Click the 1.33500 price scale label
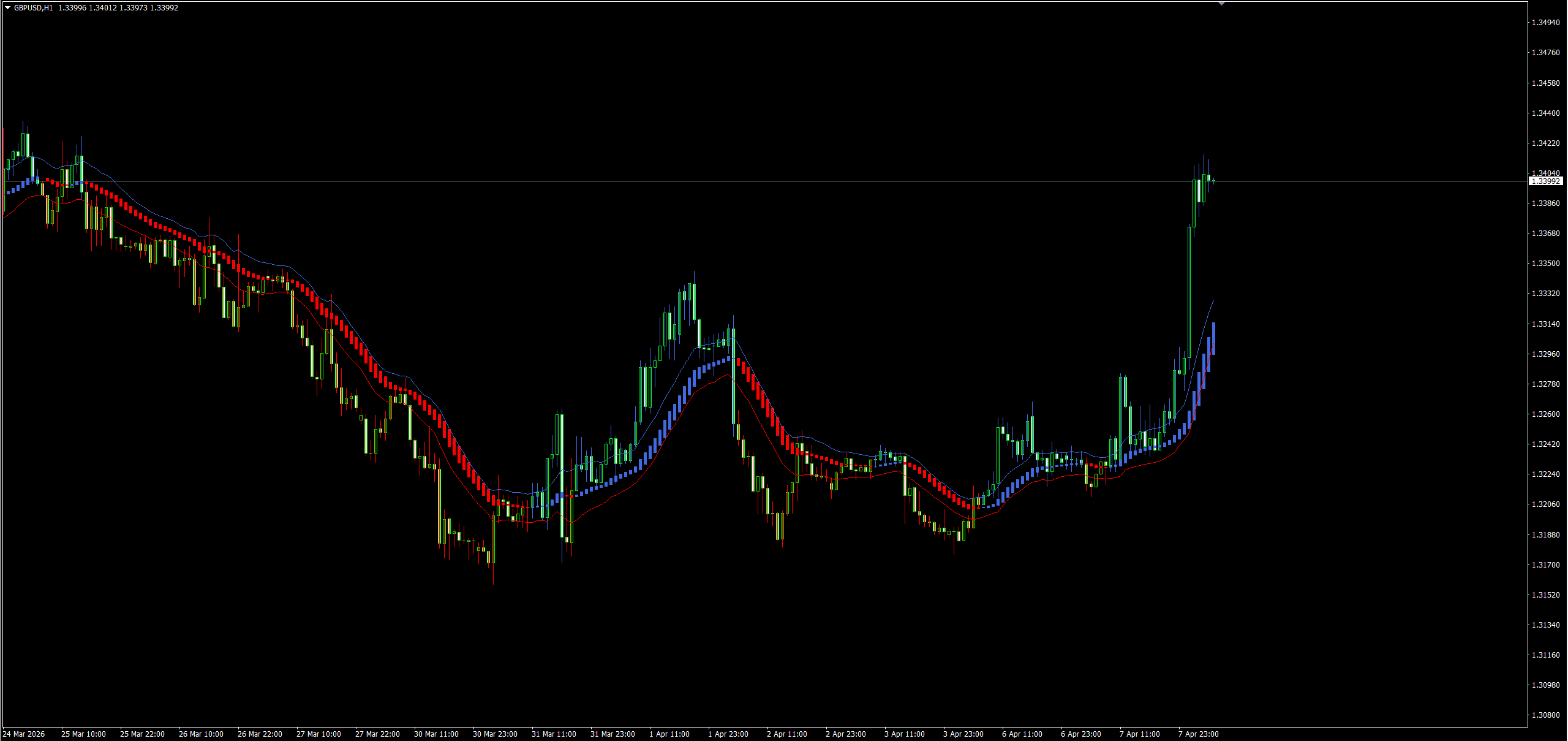Viewport: 1568px width, 741px height. 1545,264
